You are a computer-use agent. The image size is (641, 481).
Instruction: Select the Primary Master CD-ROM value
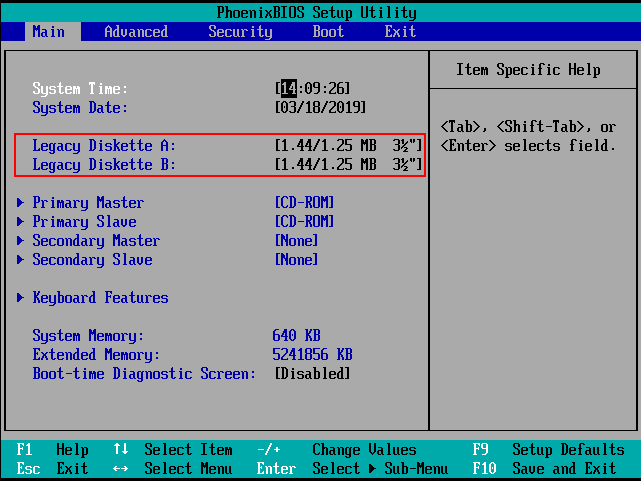click(x=304, y=203)
